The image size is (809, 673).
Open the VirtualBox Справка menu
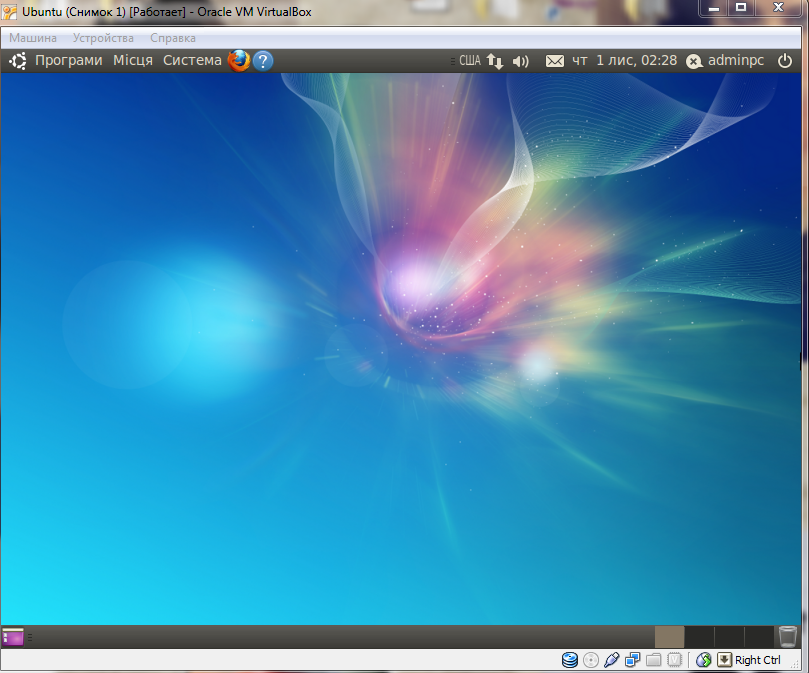173,38
